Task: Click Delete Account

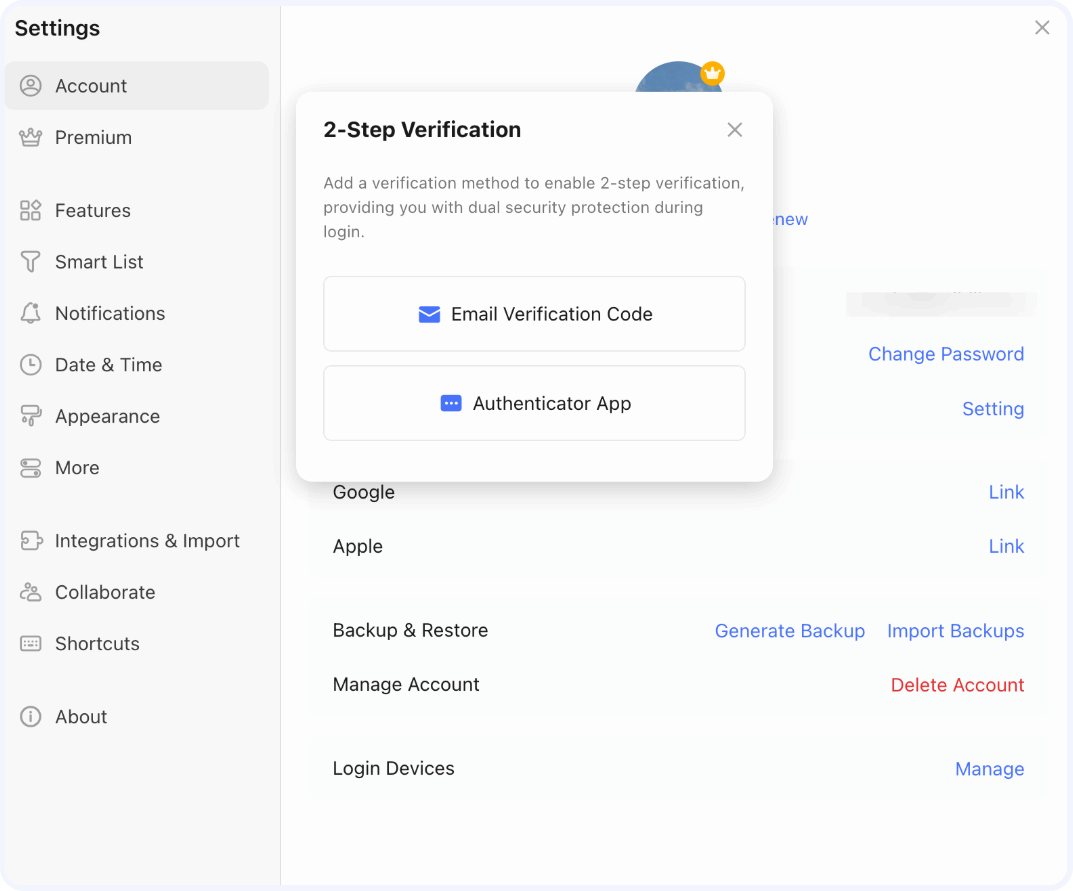Action: 957,685
